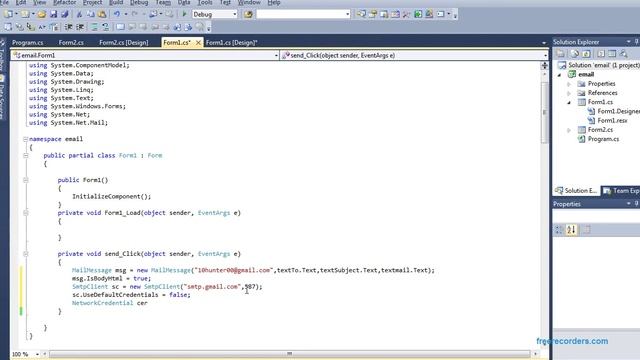Collapse the Form1_Load method outlining block

tap(25, 213)
